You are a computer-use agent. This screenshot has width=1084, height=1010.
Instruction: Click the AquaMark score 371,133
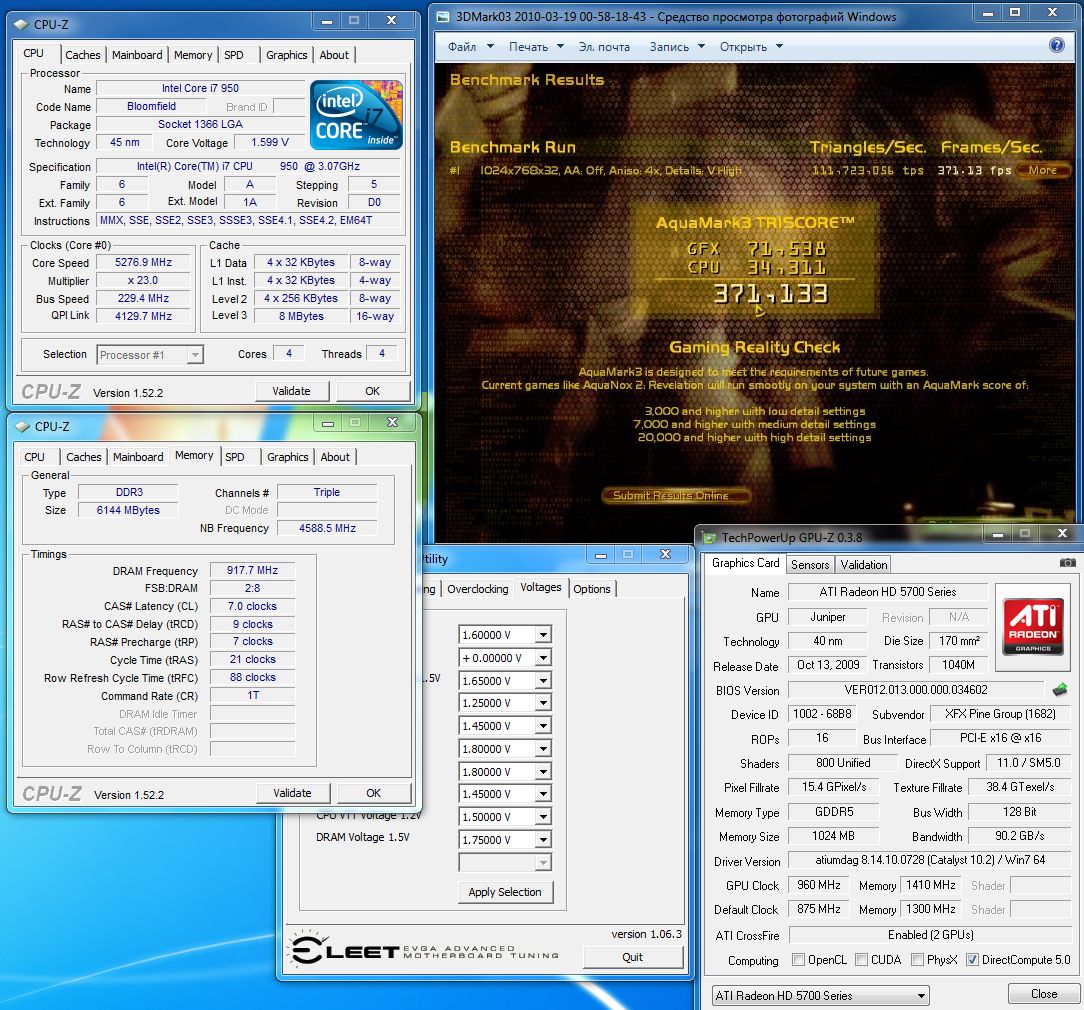tap(771, 294)
